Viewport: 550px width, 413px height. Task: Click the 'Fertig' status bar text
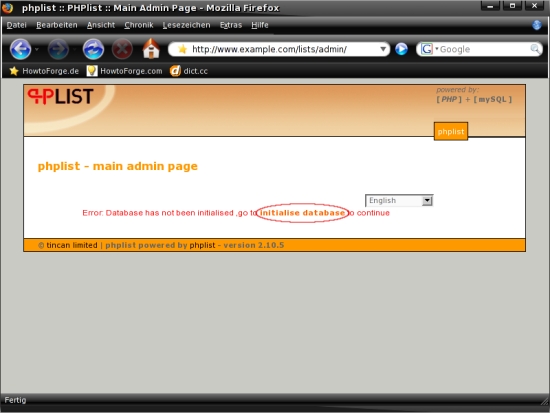[15, 400]
